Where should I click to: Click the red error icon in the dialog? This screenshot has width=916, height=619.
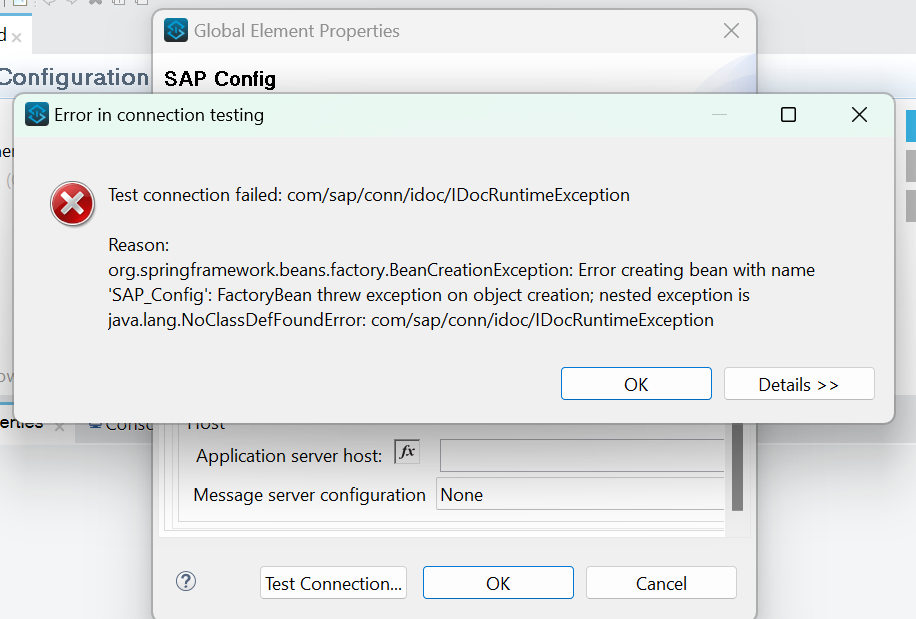click(x=72, y=205)
